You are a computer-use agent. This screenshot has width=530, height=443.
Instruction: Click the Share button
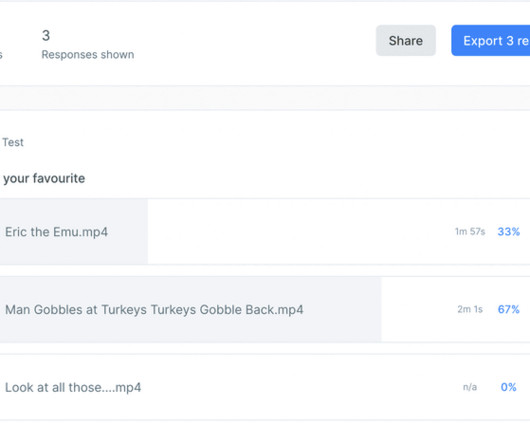pyautogui.click(x=406, y=41)
